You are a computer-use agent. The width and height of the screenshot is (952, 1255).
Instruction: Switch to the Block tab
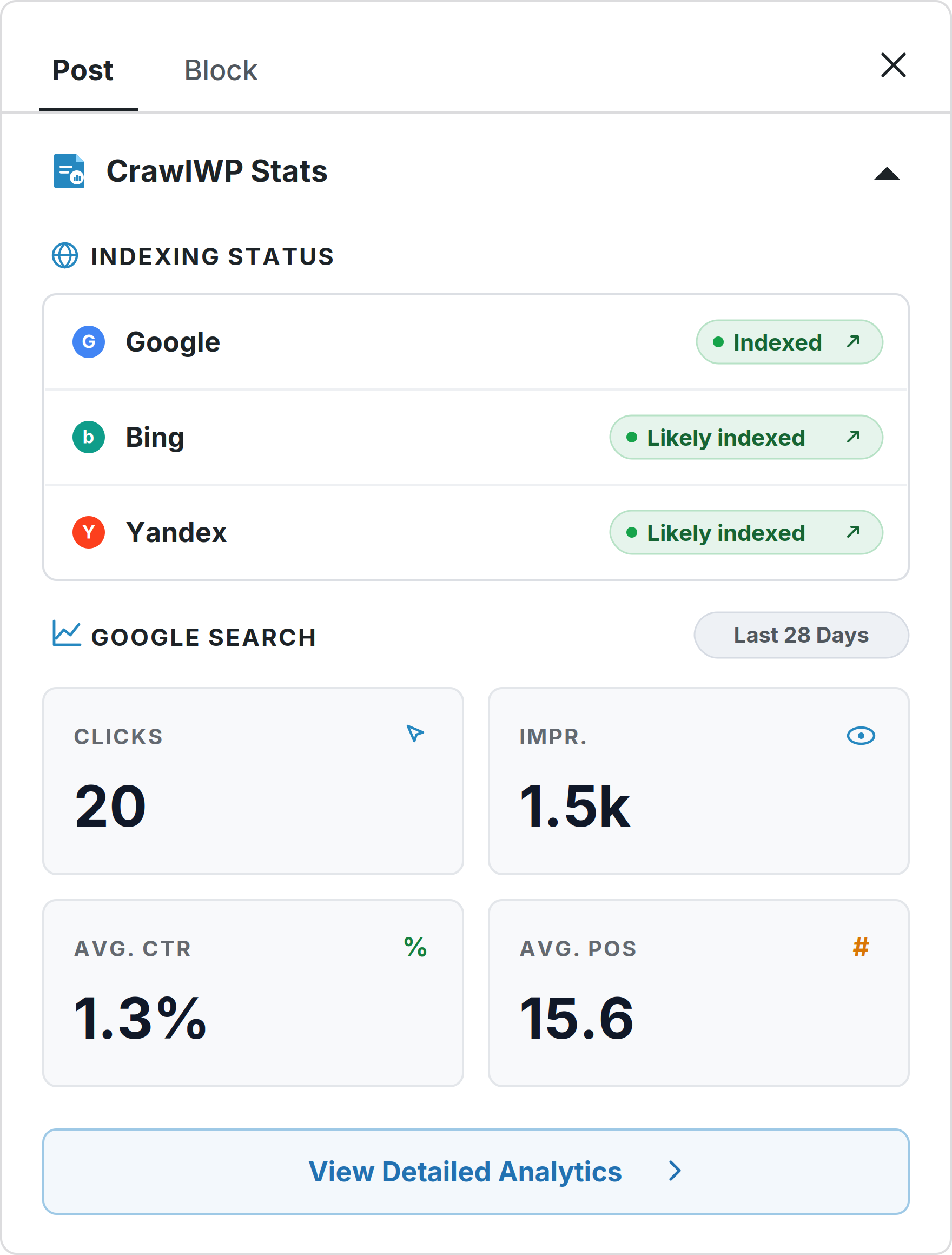tap(221, 70)
